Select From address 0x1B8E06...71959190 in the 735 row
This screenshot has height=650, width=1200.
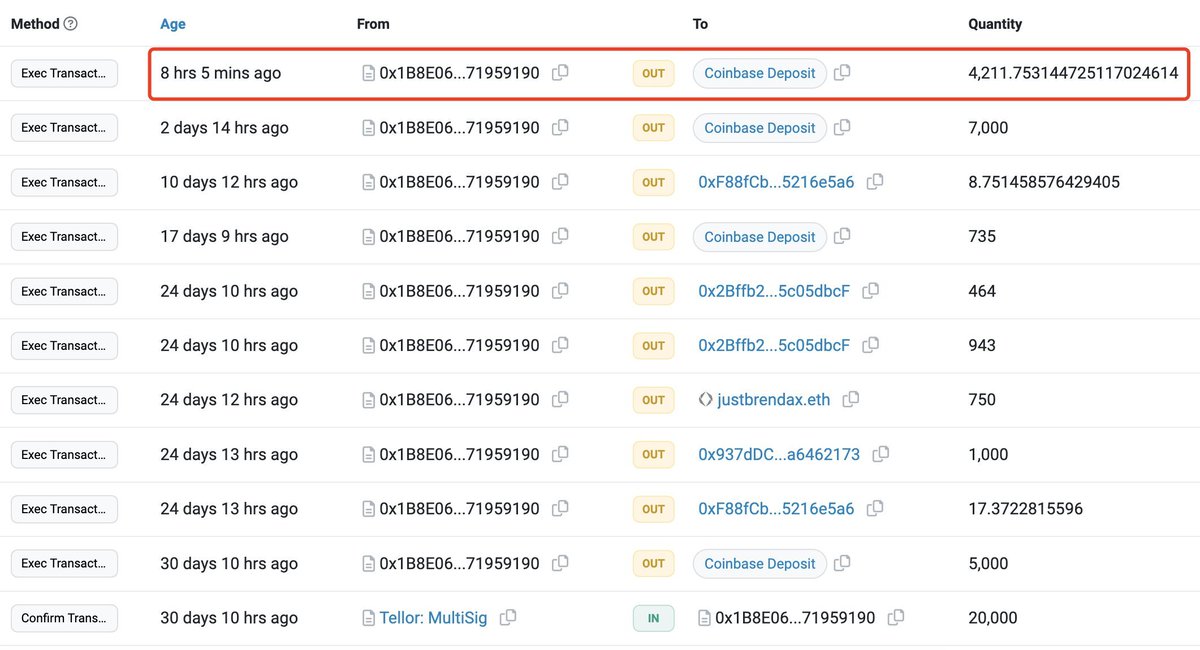click(459, 237)
